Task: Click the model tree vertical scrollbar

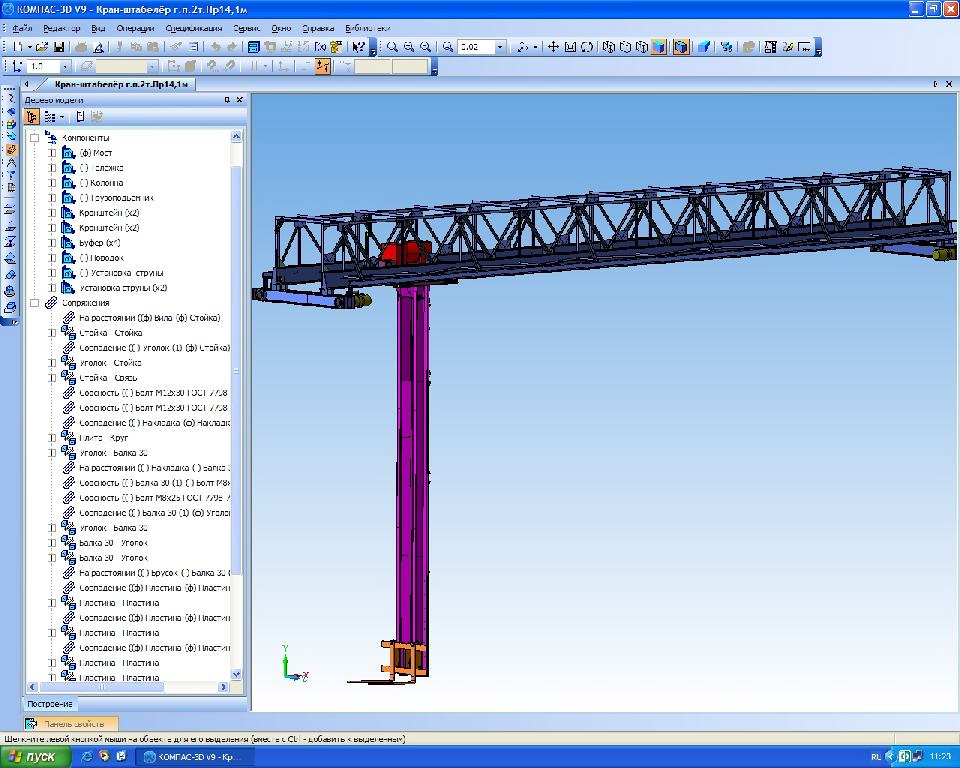Action: 237,400
